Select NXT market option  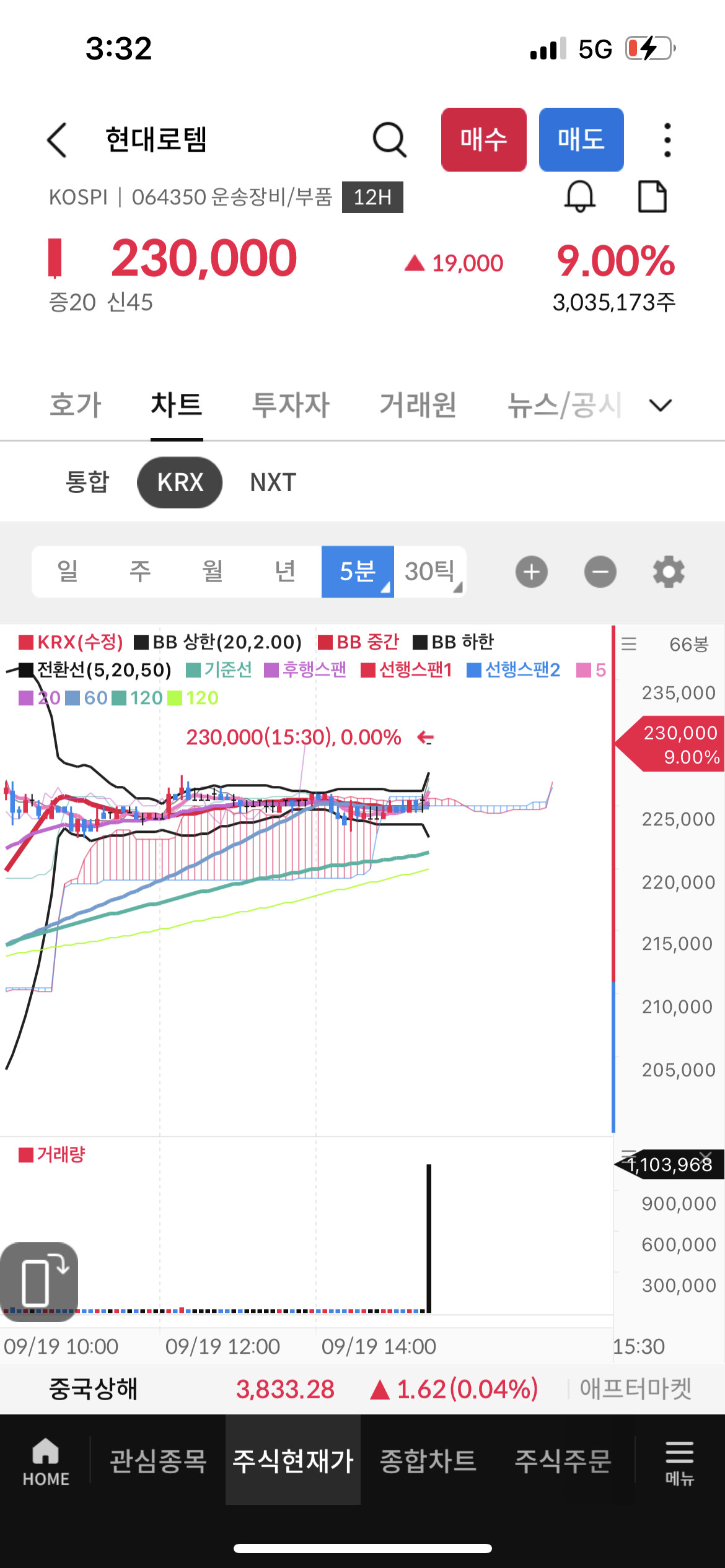[273, 482]
